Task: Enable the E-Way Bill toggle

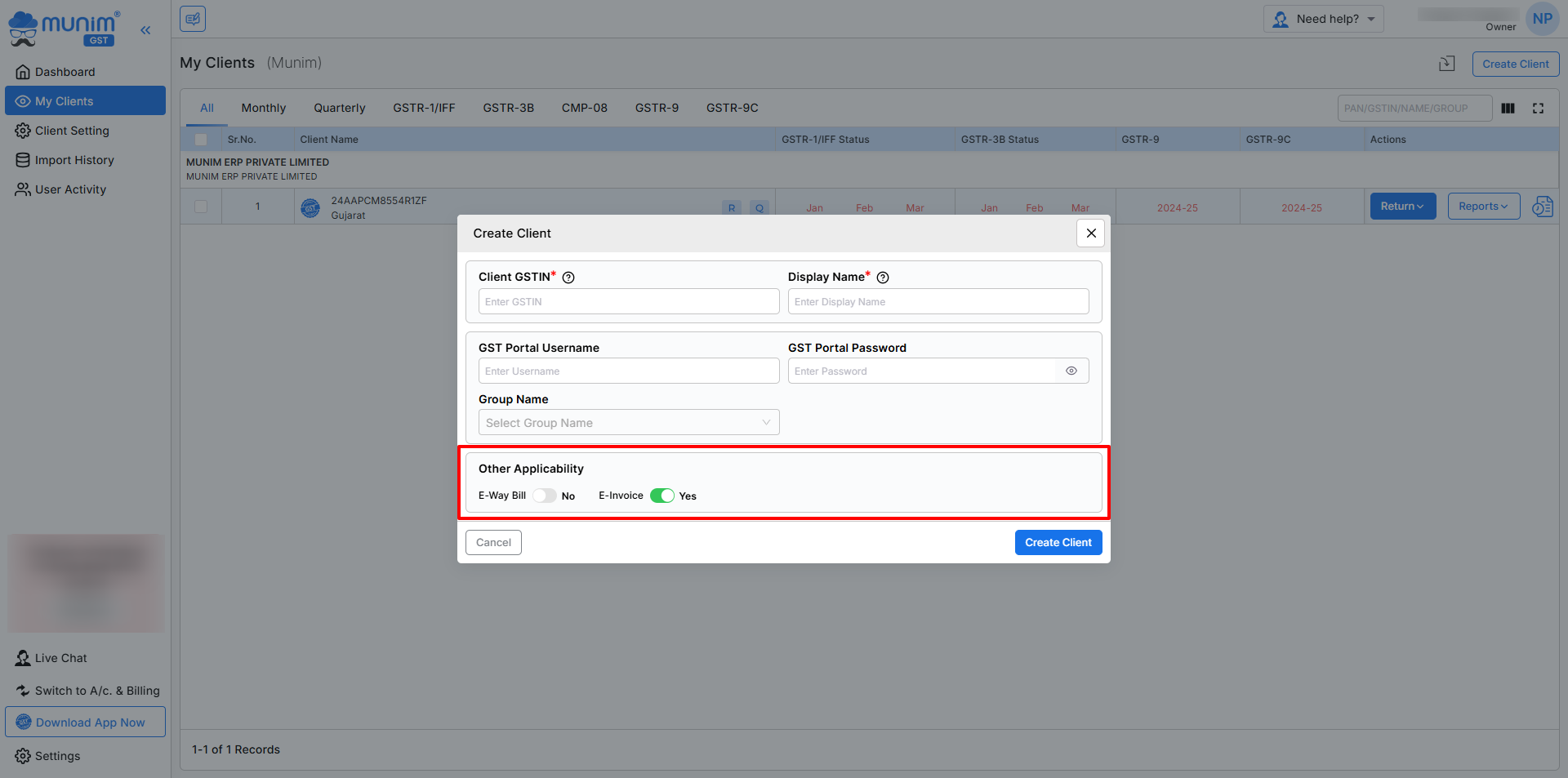Action: 545,496
